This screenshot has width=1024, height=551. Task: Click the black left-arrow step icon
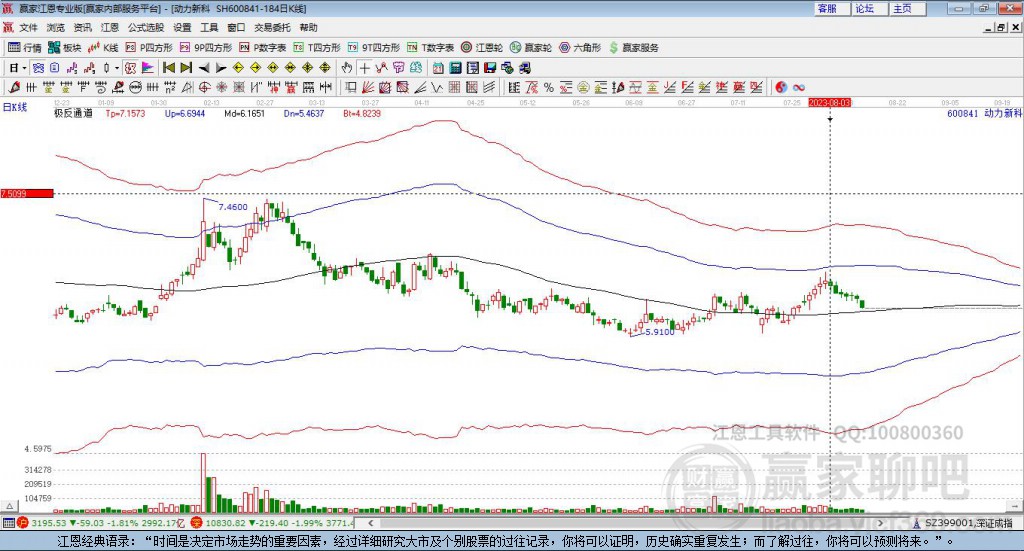204,68
